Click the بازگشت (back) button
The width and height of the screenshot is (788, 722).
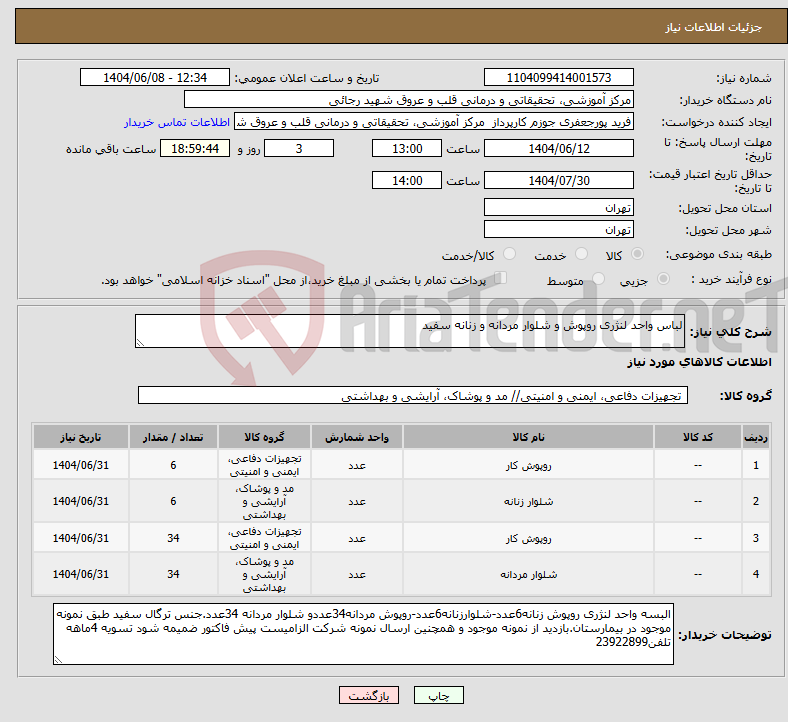[369, 695]
